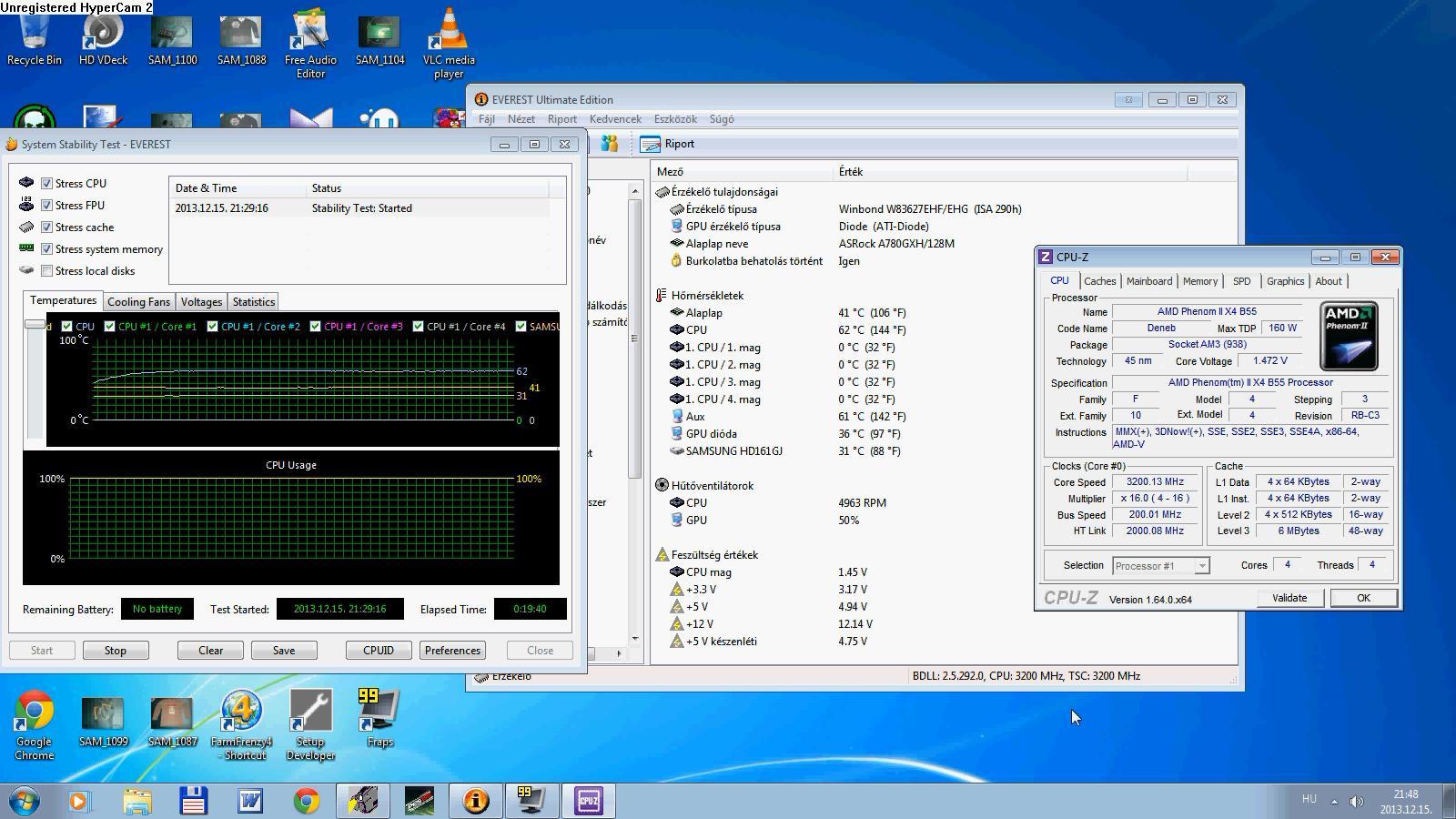Open the Caches tab in CPU-Z

1099,281
